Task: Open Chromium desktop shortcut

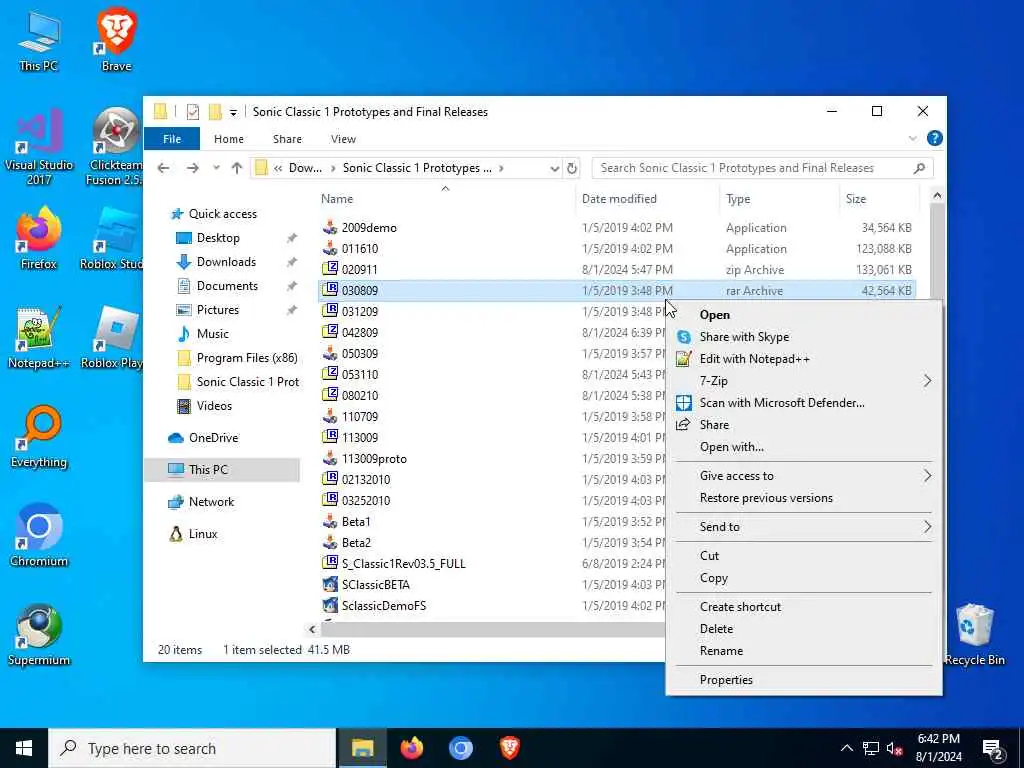Action: 39,536
